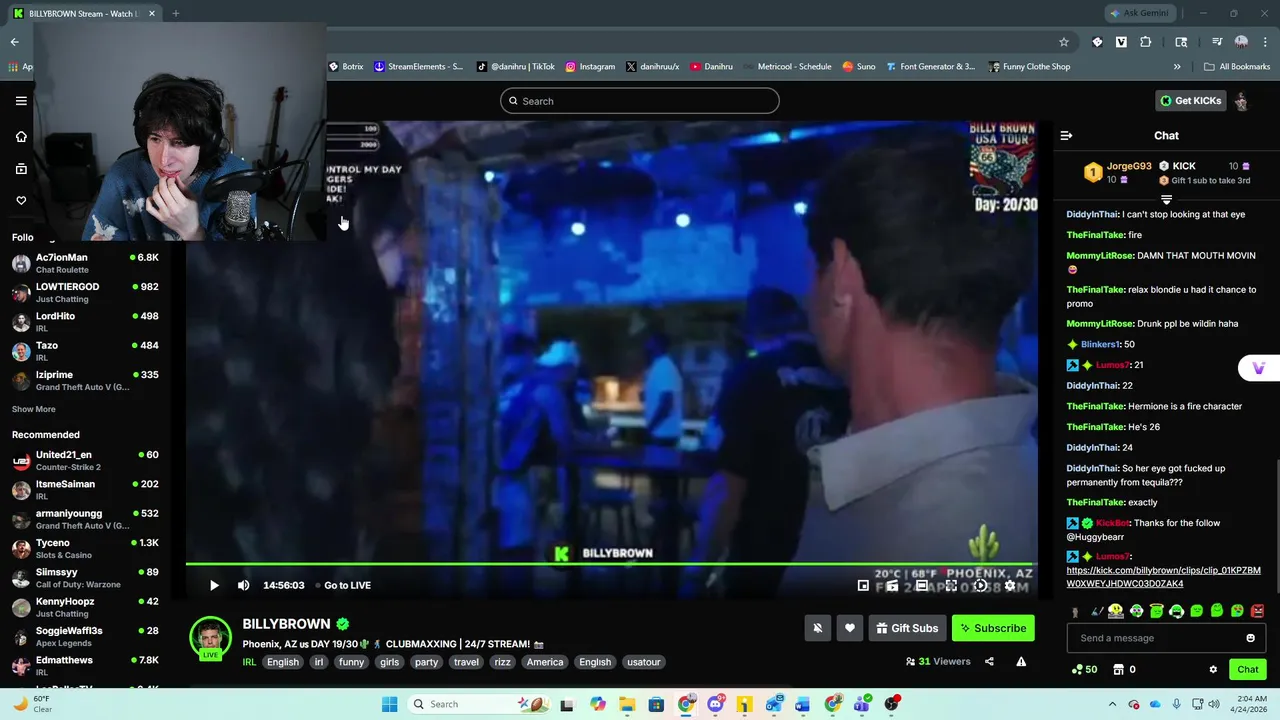Expand hidden bookmarks chevron
Viewport: 1280px width, 720px height.
coord(1177,67)
